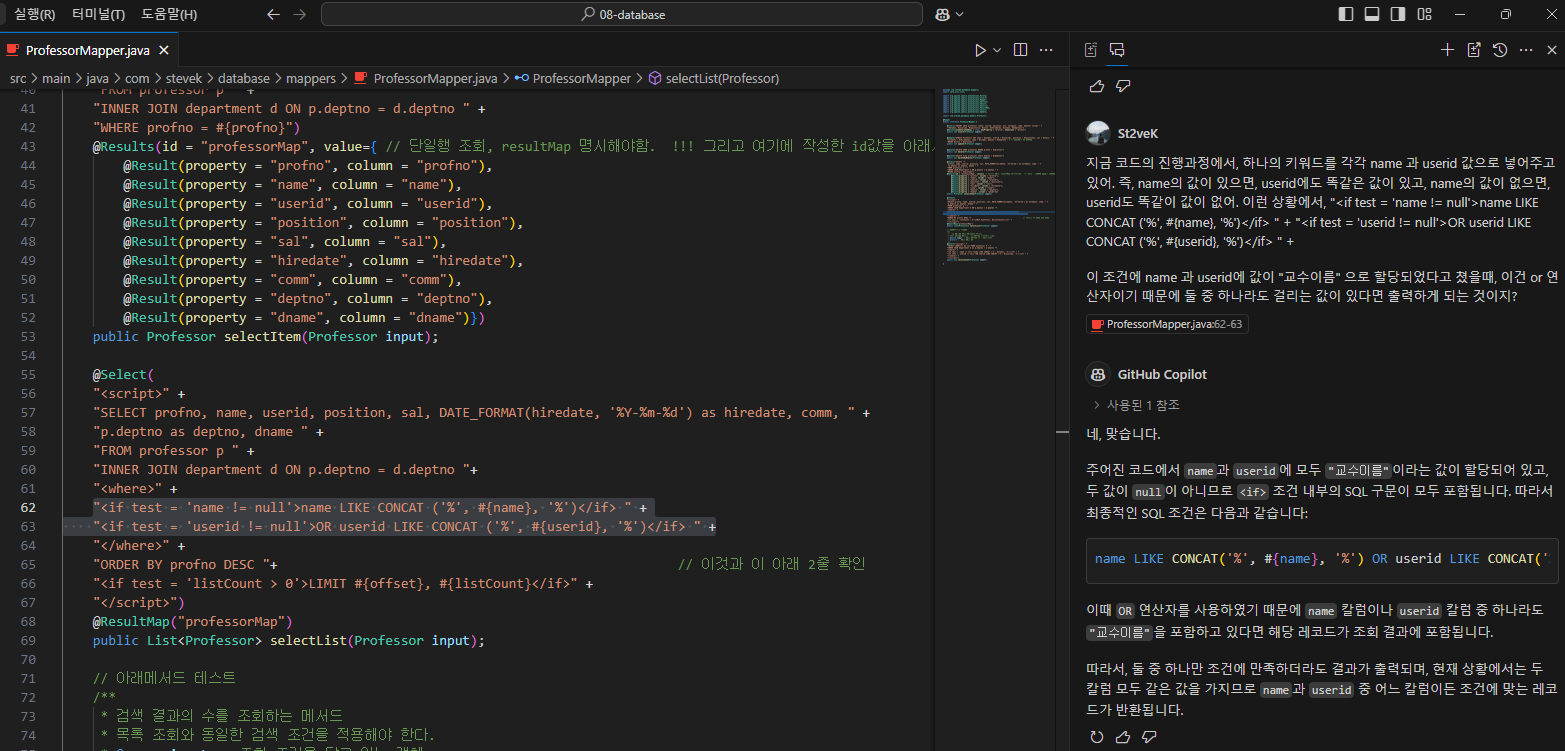Viewport: 1565px width, 751px height.
Task: Open editor more actions ellipsis
Action: (x=1046, y=49)
